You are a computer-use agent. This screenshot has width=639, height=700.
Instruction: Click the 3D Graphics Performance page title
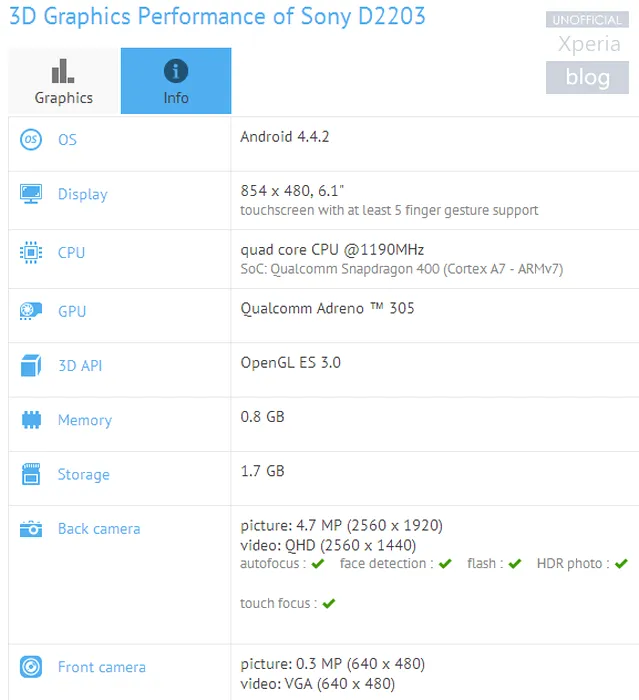coord(217,17)
